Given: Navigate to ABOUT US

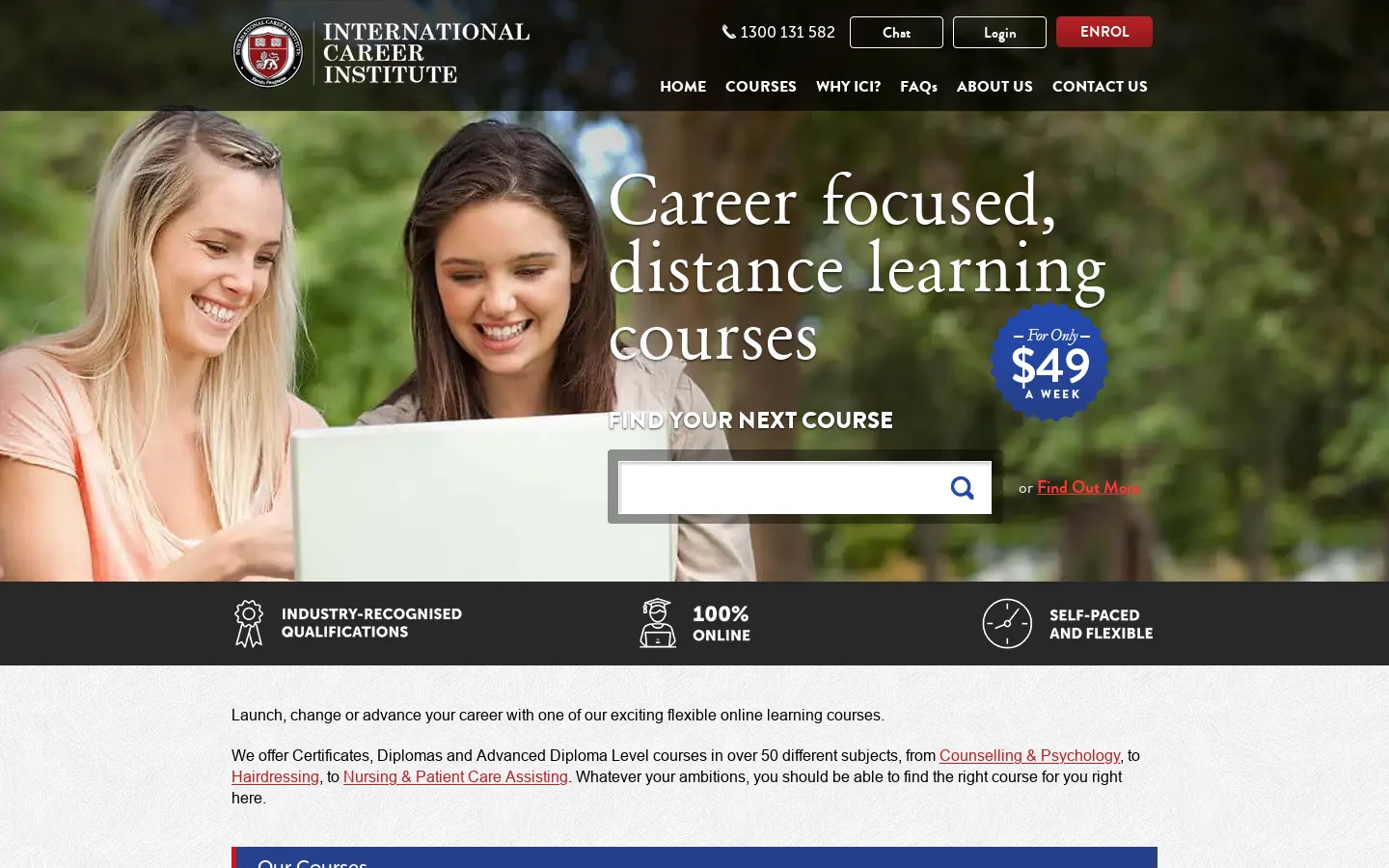Looking at the screenshot, I should (994, 87).
